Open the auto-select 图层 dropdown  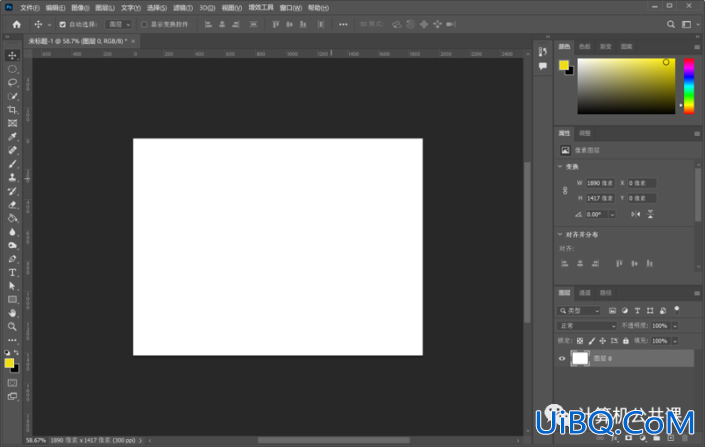tap(119, 24)
